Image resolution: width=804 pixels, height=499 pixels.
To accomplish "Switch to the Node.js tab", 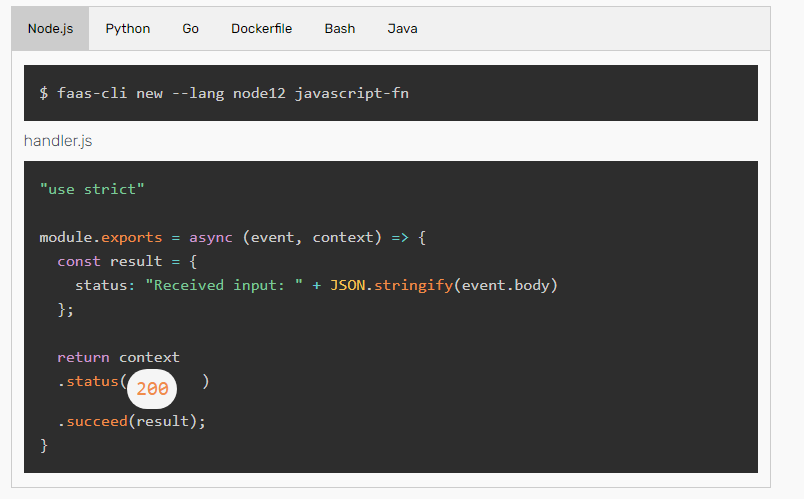I will tap(50, 29).
